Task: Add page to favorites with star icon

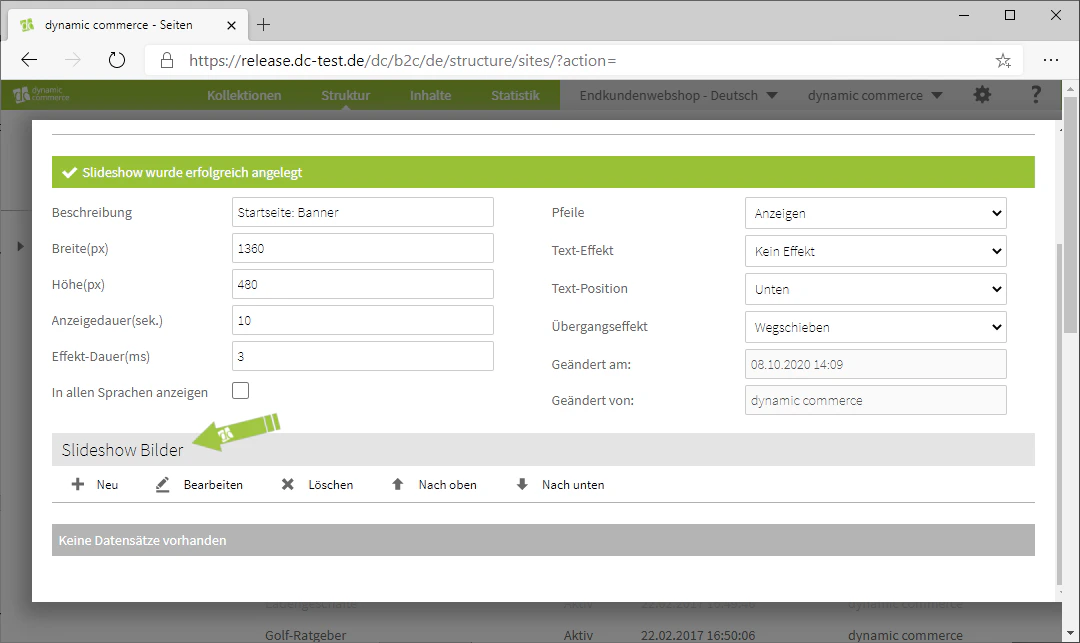Action: [x=1003, y=61]
